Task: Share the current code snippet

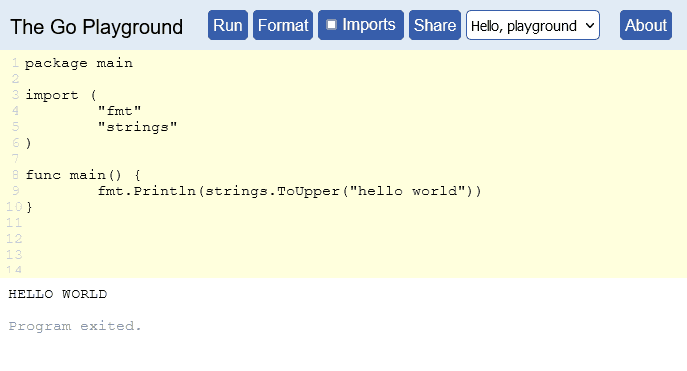Action: (435, 25)
